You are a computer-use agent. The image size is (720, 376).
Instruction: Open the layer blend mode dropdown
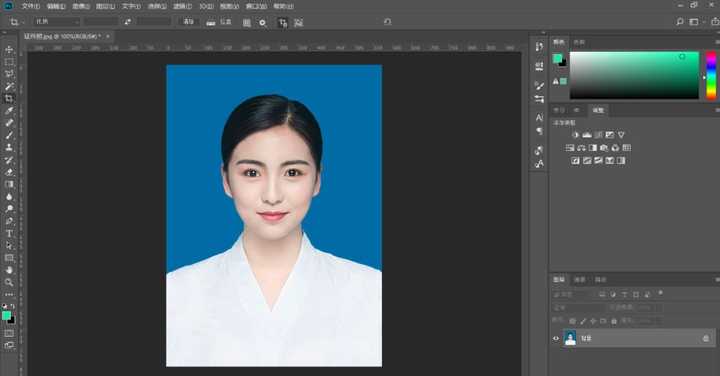point(579,307)
